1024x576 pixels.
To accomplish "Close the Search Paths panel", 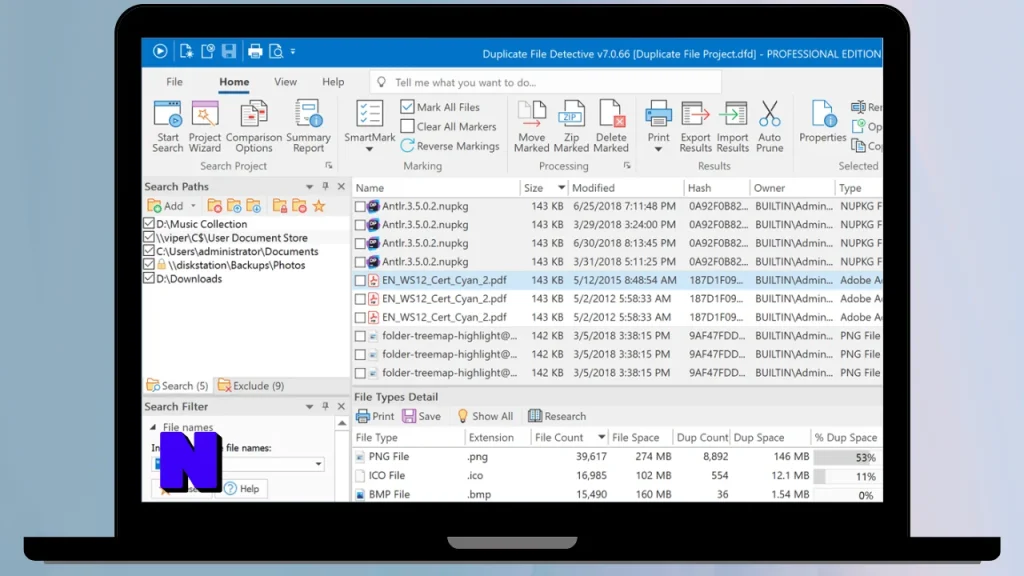I will pyautogui.click(x=341, y=186).
